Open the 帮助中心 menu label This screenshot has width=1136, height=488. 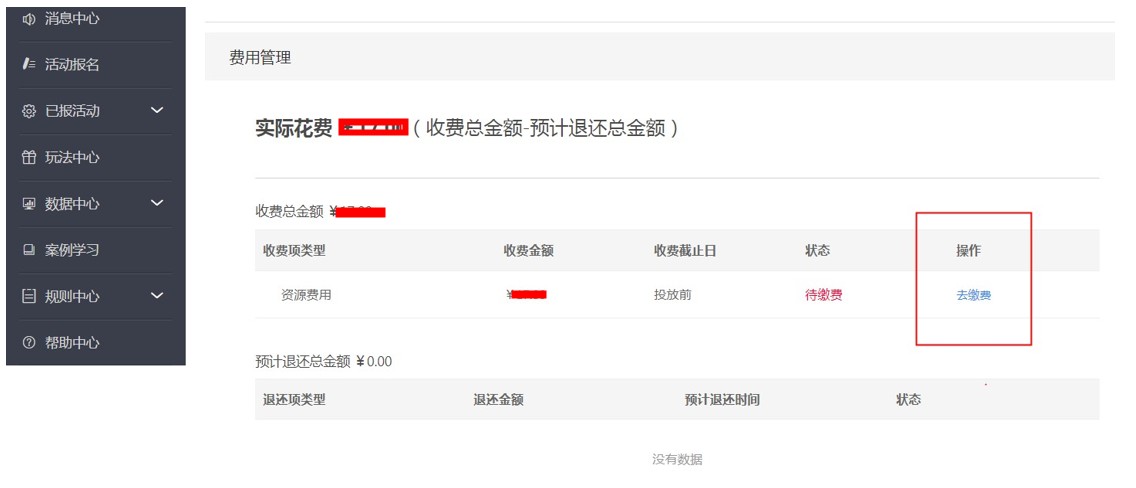coord(72,343)
